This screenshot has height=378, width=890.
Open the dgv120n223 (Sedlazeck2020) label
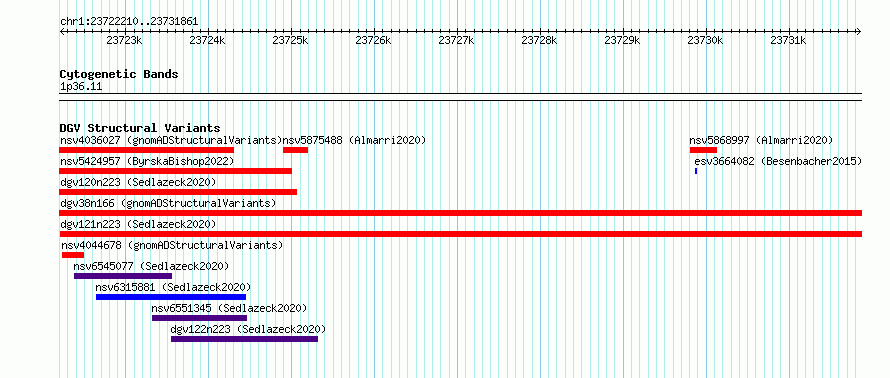138,182
